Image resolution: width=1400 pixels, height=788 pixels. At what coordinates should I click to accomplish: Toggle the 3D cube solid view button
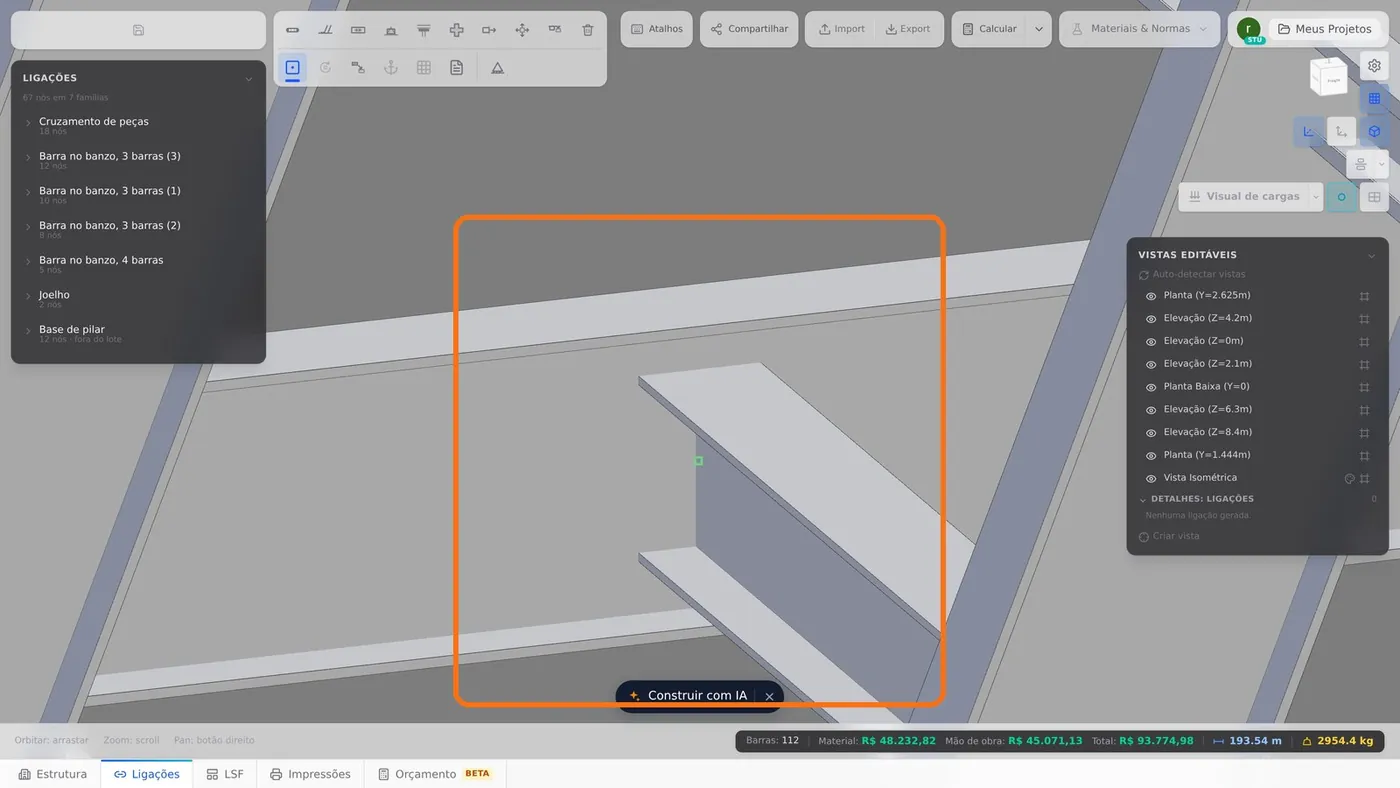coord(1374,131)
